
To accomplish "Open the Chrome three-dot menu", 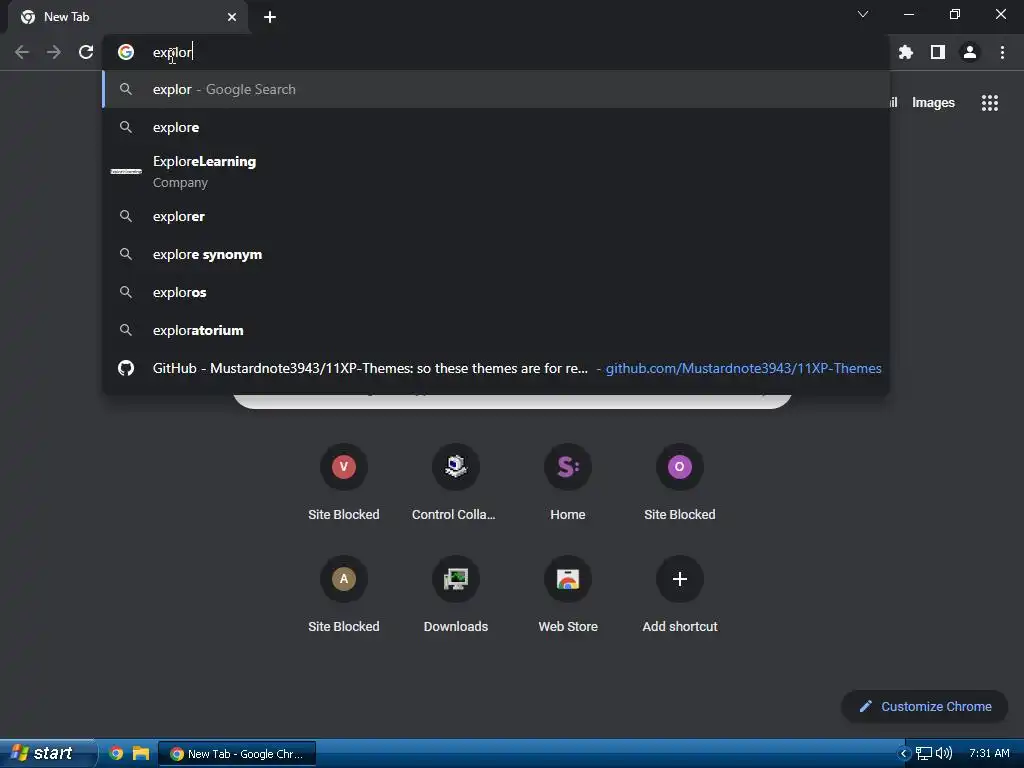I will (1002, 52).
